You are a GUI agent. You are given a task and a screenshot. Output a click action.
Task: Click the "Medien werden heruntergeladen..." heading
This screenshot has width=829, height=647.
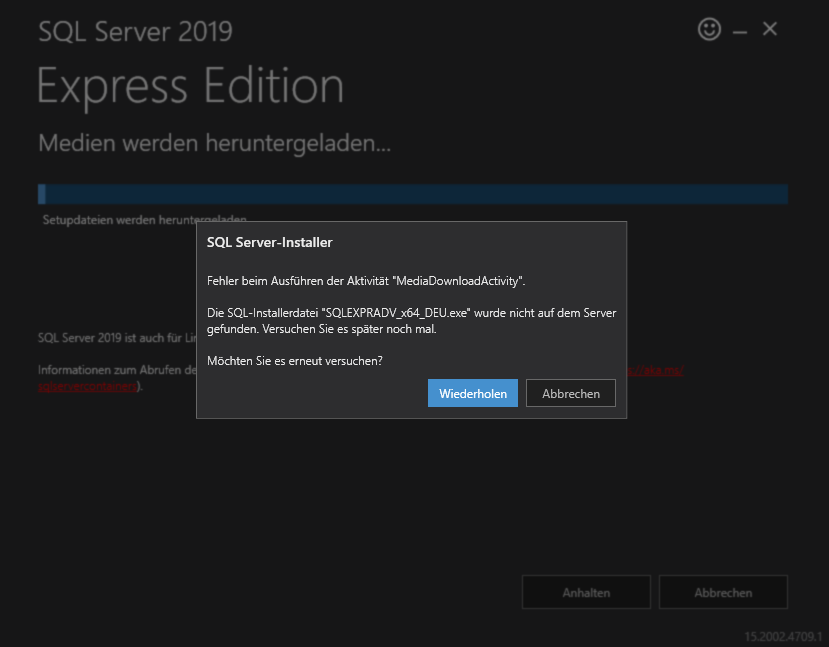coord(215,144)
